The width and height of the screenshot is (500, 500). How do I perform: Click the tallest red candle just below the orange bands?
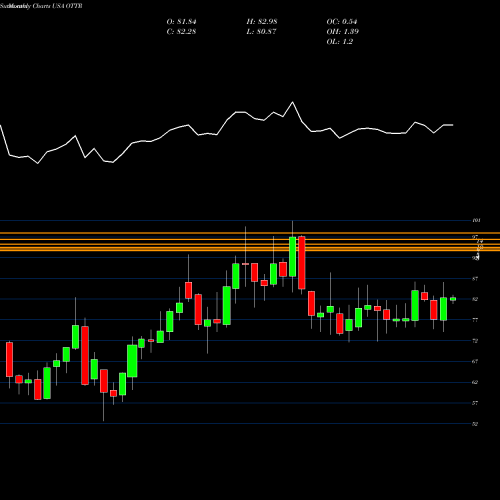point(302,263)
